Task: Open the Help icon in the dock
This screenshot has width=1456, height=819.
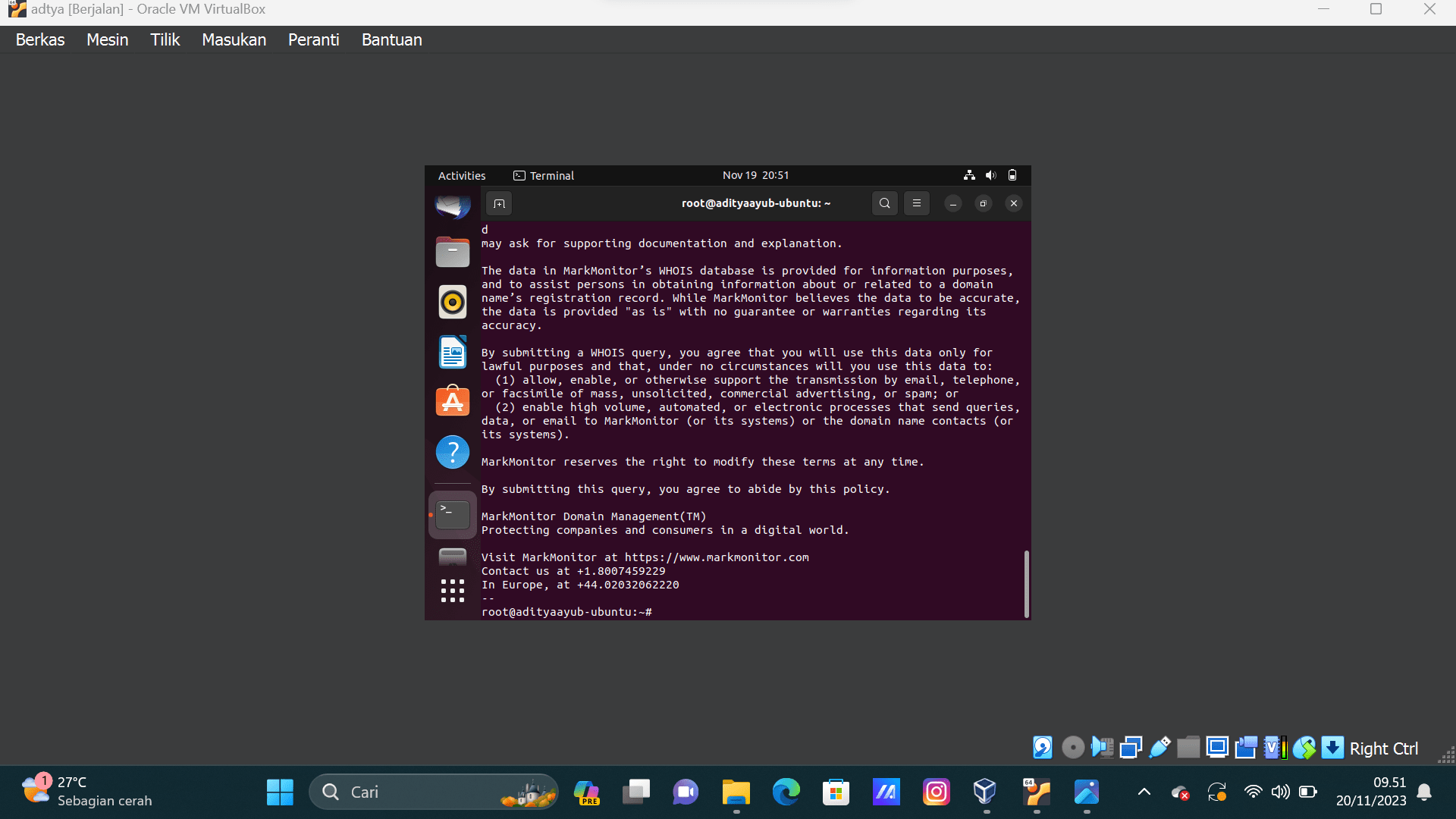Action: (453, 452)
